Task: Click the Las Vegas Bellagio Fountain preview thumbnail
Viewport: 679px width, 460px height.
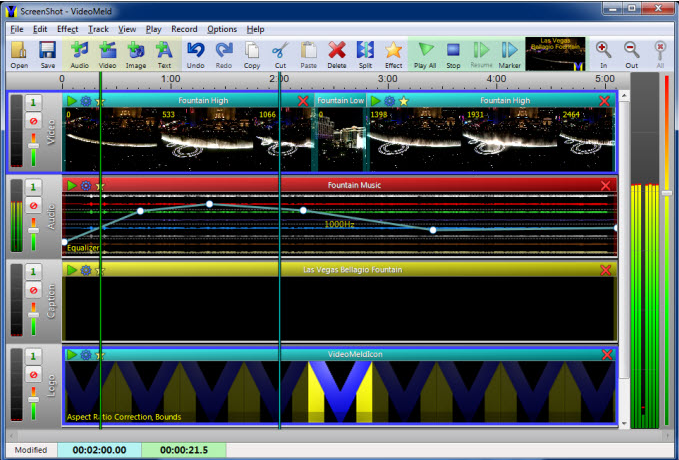Action: 557,53
